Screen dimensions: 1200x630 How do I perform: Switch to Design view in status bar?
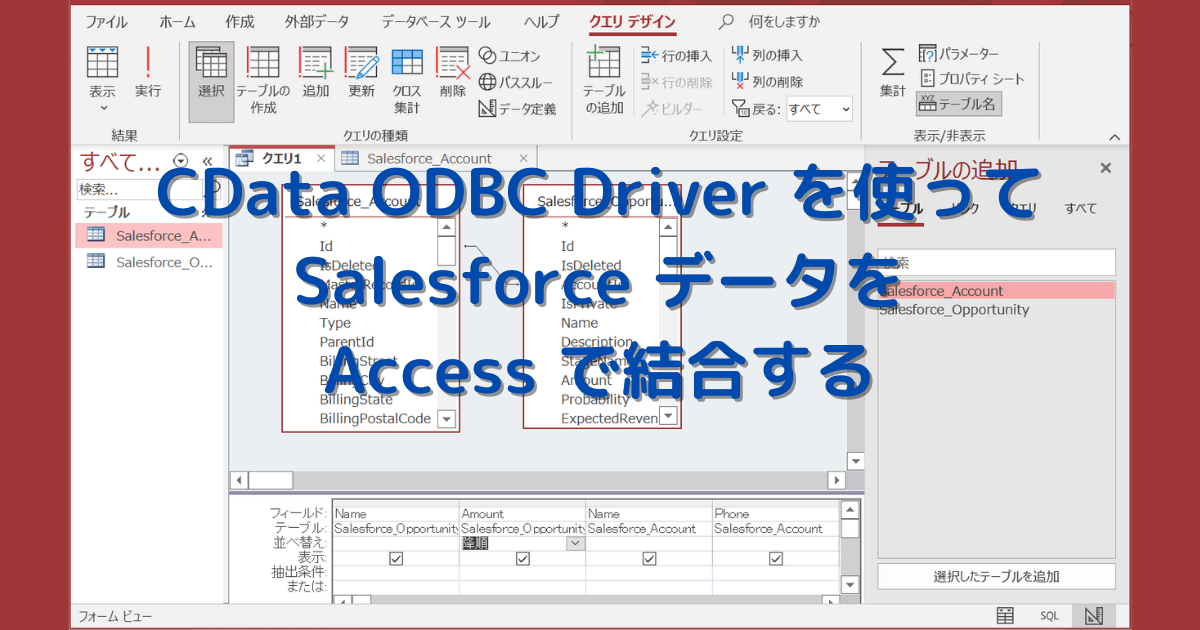[x=1093, y=616]
